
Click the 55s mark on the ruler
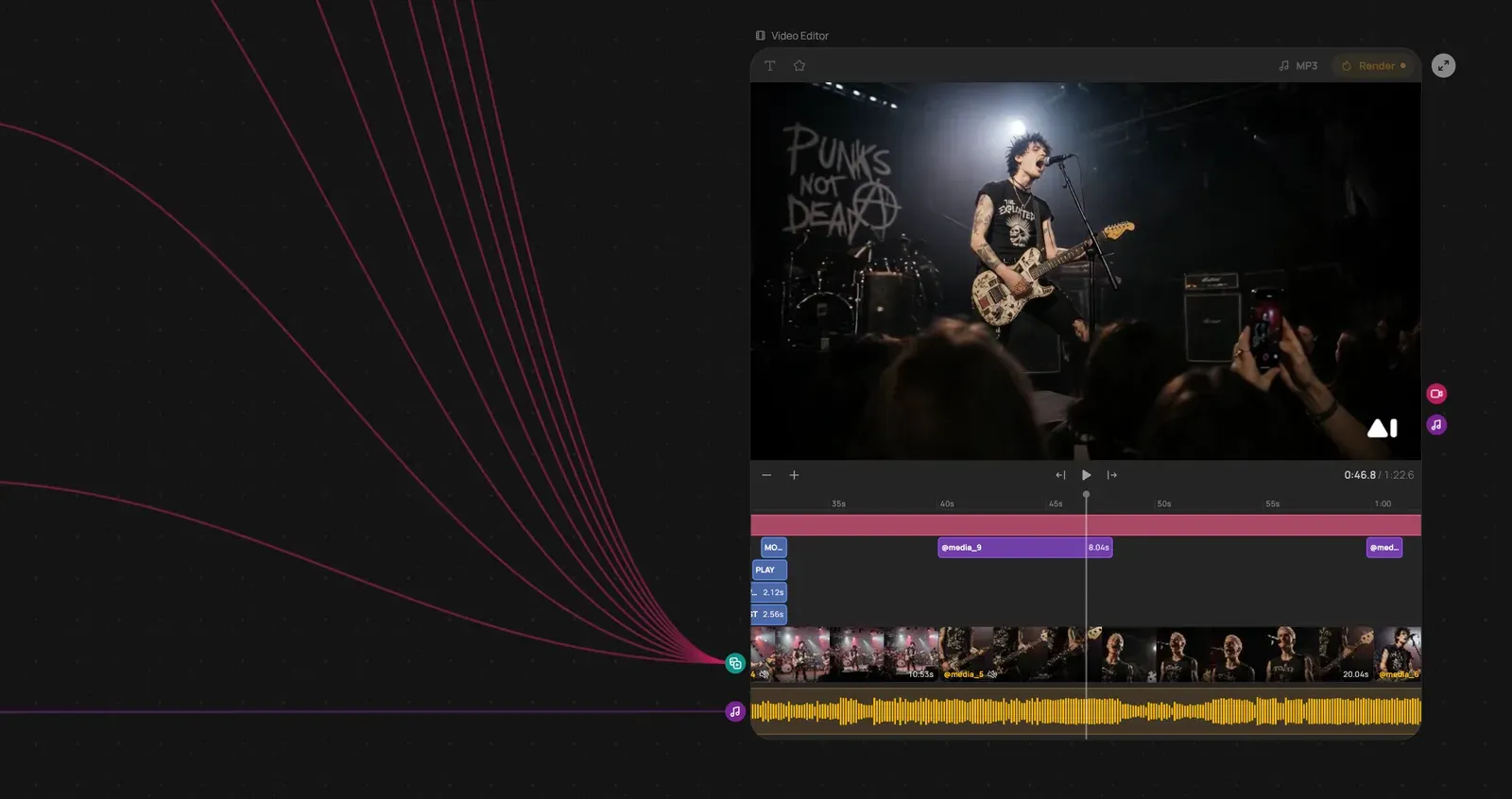1273,504
